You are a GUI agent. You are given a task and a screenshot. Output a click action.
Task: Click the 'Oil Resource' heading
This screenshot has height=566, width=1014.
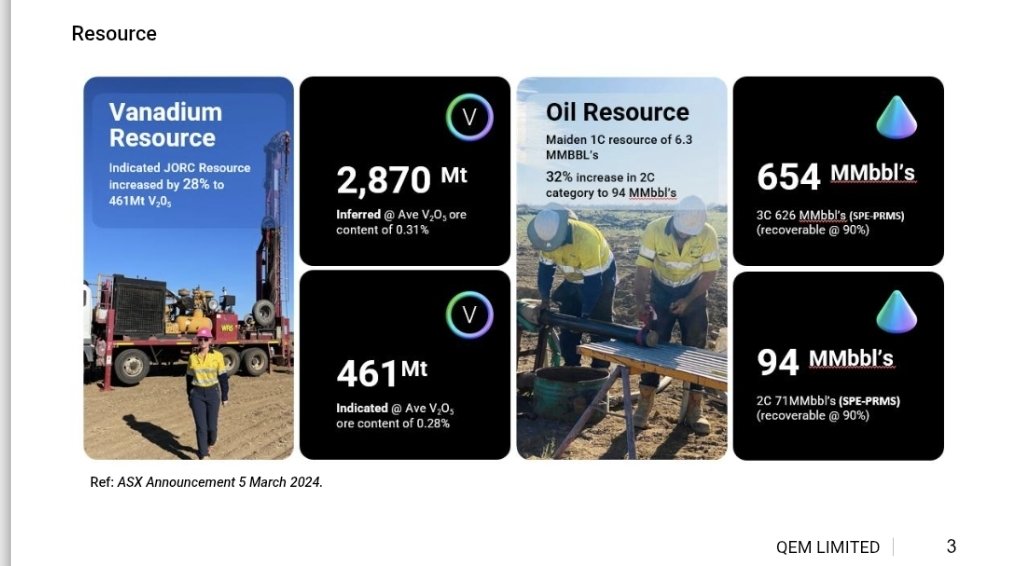click(618, 112)
